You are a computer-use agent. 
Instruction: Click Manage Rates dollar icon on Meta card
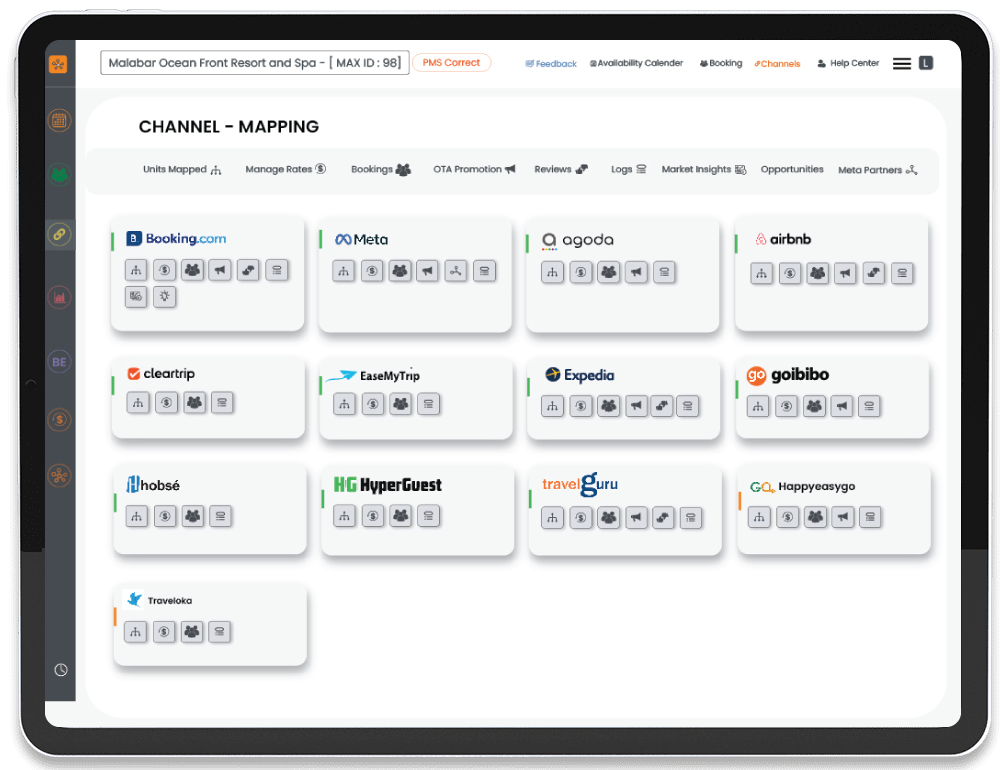[372, 271]
